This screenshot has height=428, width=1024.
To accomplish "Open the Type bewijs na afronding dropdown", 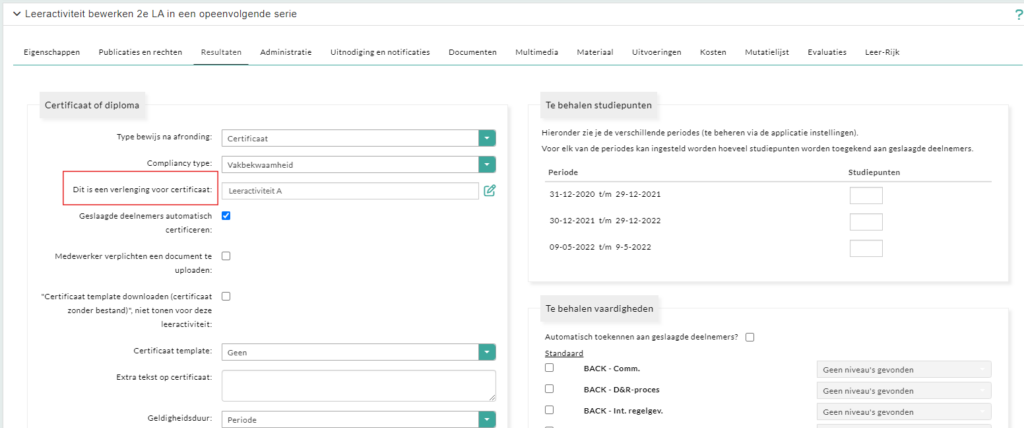I will [487, 138].
